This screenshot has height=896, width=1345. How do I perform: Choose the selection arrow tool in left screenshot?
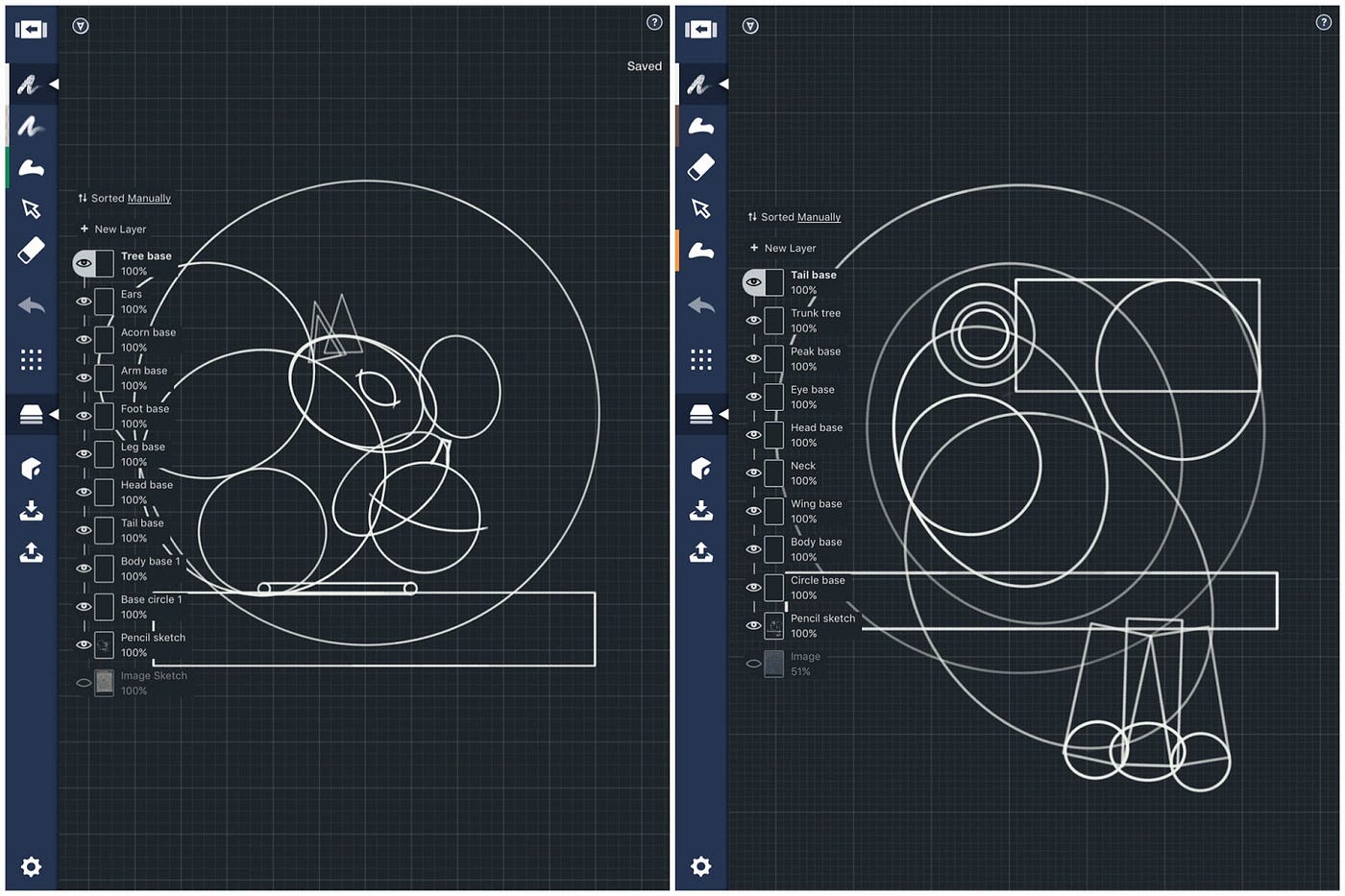point(31,208)
